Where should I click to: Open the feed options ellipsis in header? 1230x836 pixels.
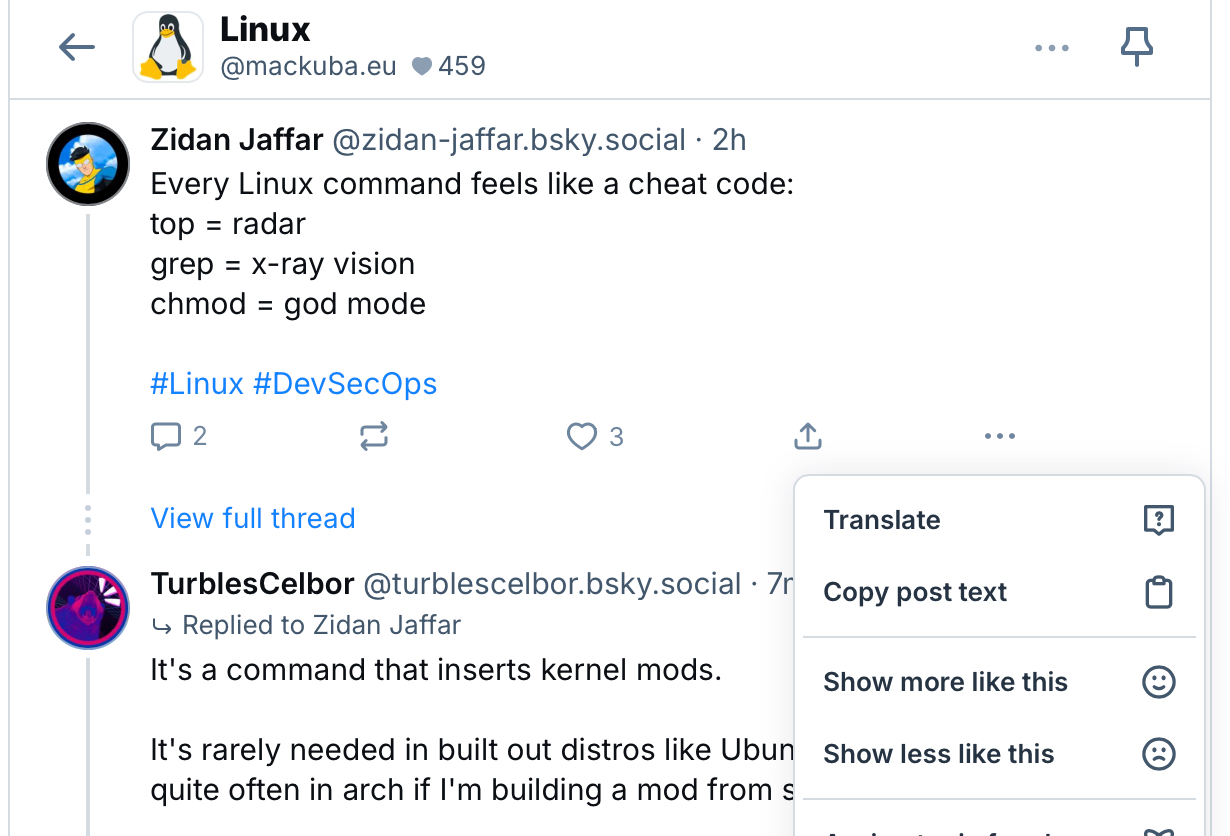pos(1052,48)
